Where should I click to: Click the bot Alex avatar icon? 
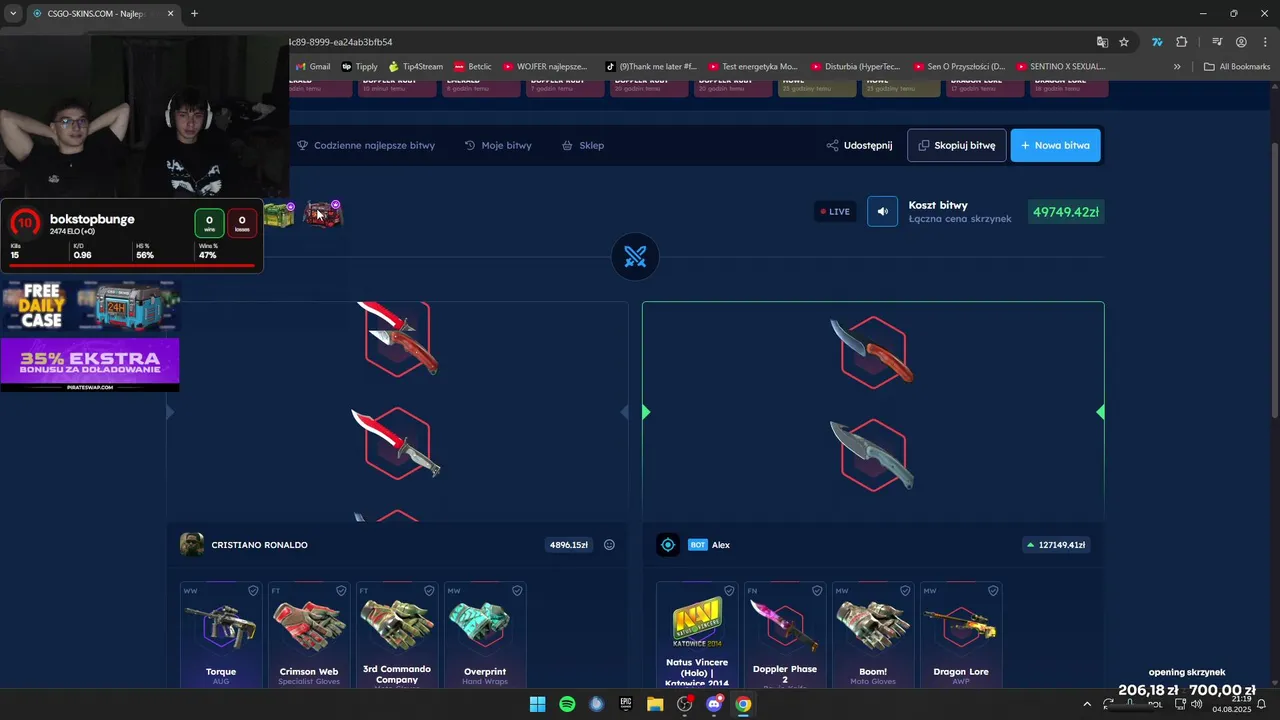point(668,545)
